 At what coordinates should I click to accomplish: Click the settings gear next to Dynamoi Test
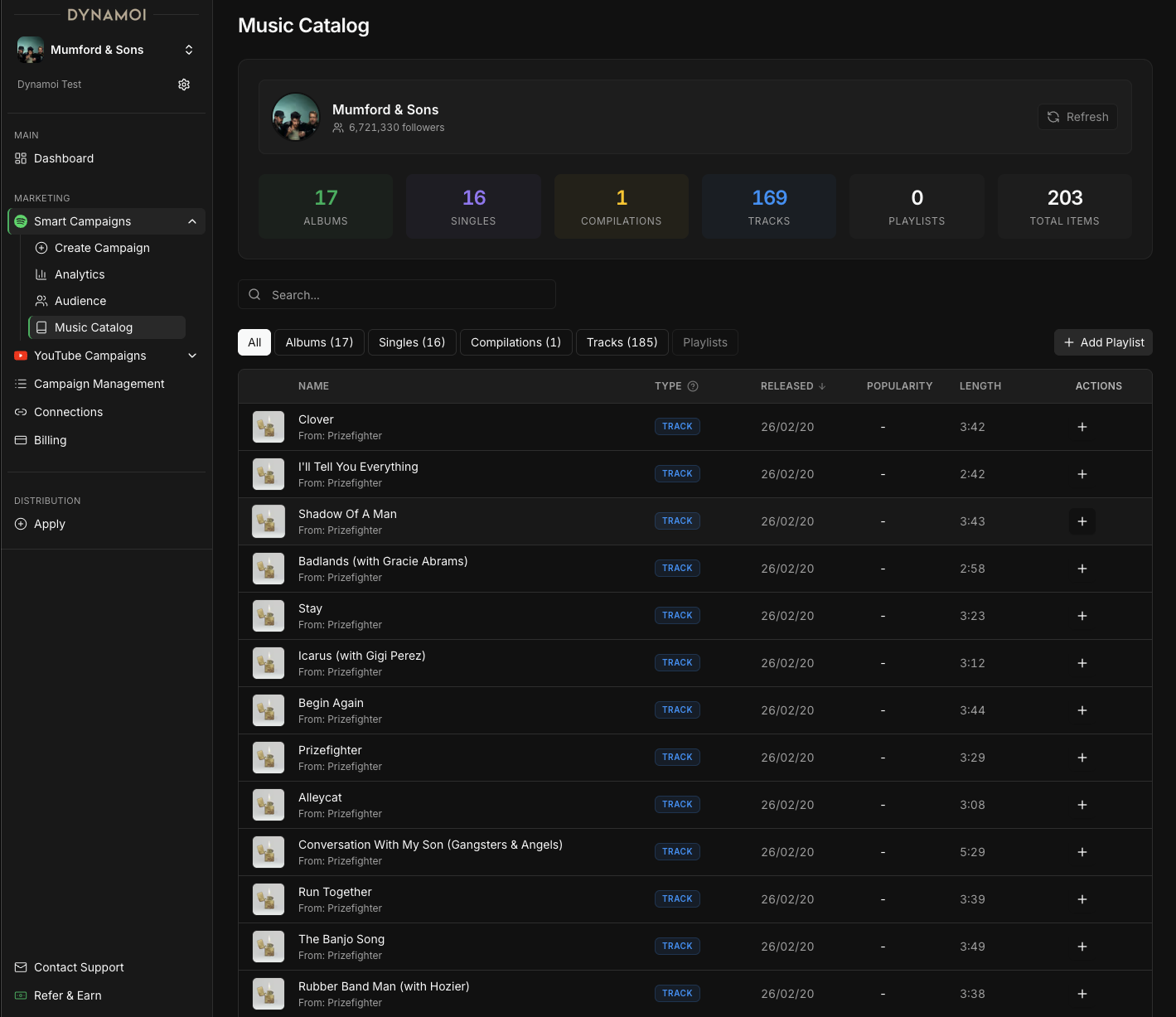[184, 85]
